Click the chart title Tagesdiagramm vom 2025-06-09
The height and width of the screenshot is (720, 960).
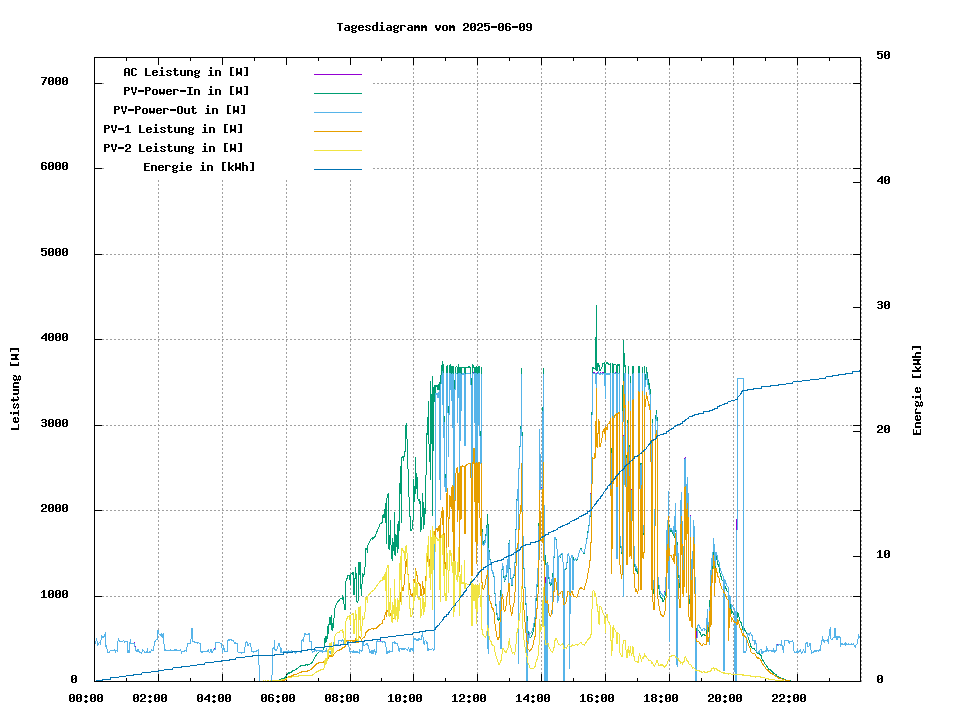434,27
